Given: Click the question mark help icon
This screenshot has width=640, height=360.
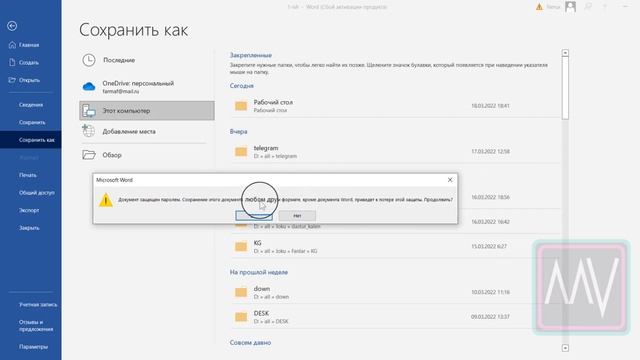Looking at the screenshot, I should click(605, 7).
